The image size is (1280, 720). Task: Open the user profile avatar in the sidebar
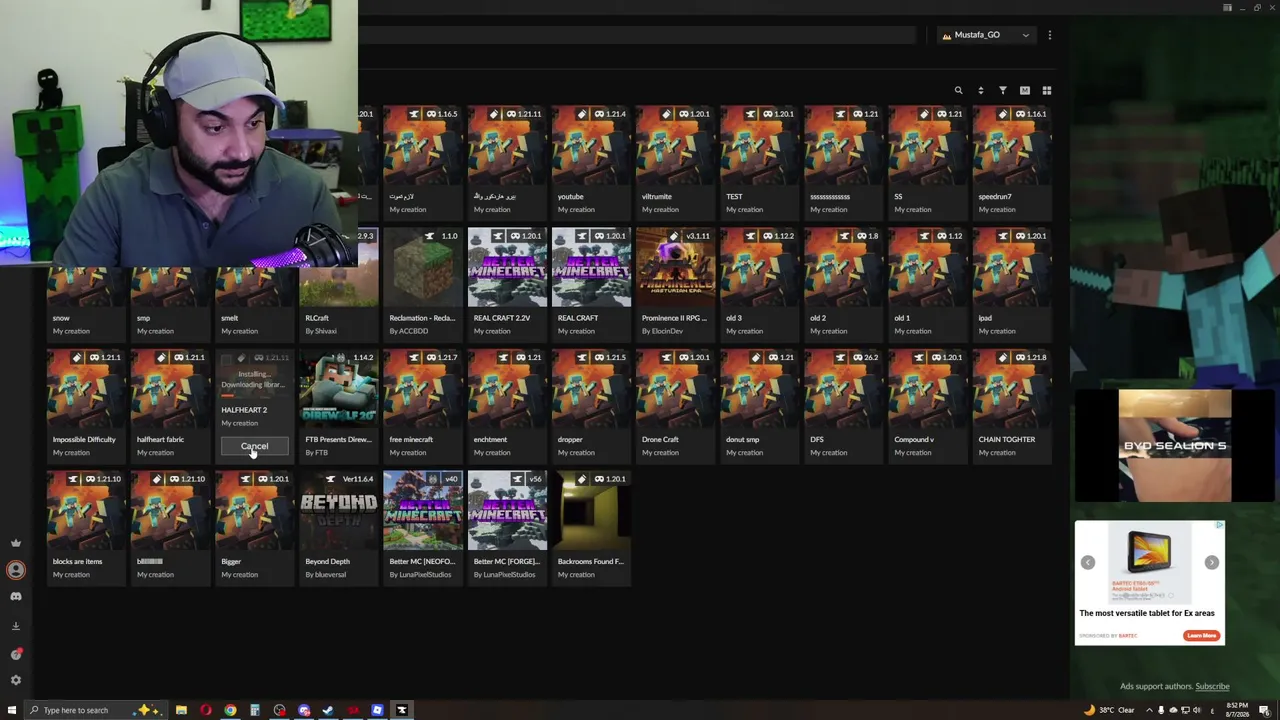pos(16,570)
